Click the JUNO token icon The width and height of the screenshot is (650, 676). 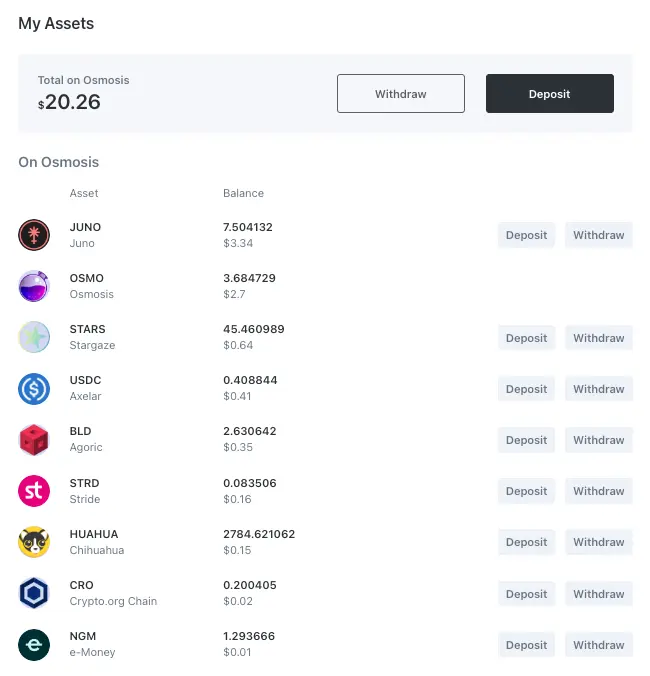tap(34, 235)
